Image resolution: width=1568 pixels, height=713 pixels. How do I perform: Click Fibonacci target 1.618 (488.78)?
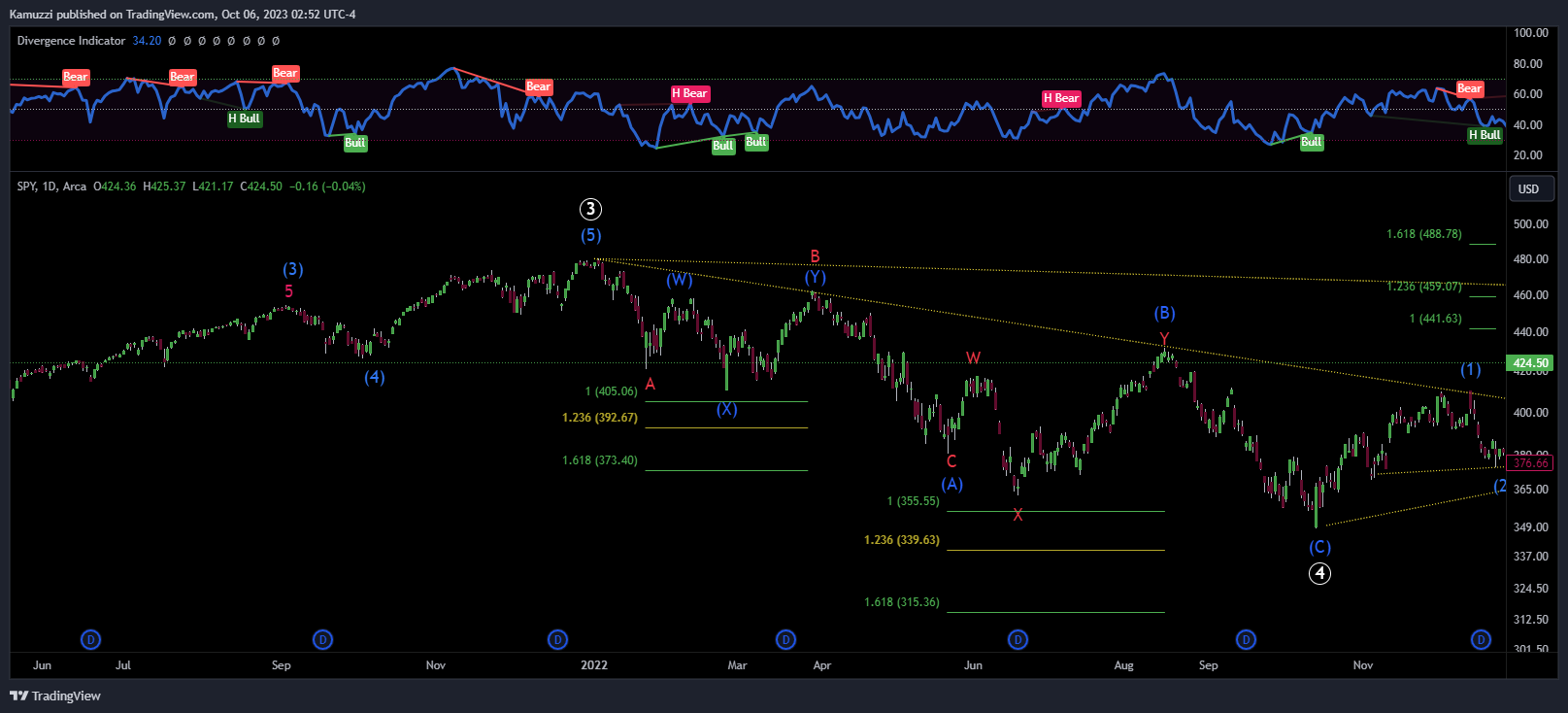(x=1423, y=234)
